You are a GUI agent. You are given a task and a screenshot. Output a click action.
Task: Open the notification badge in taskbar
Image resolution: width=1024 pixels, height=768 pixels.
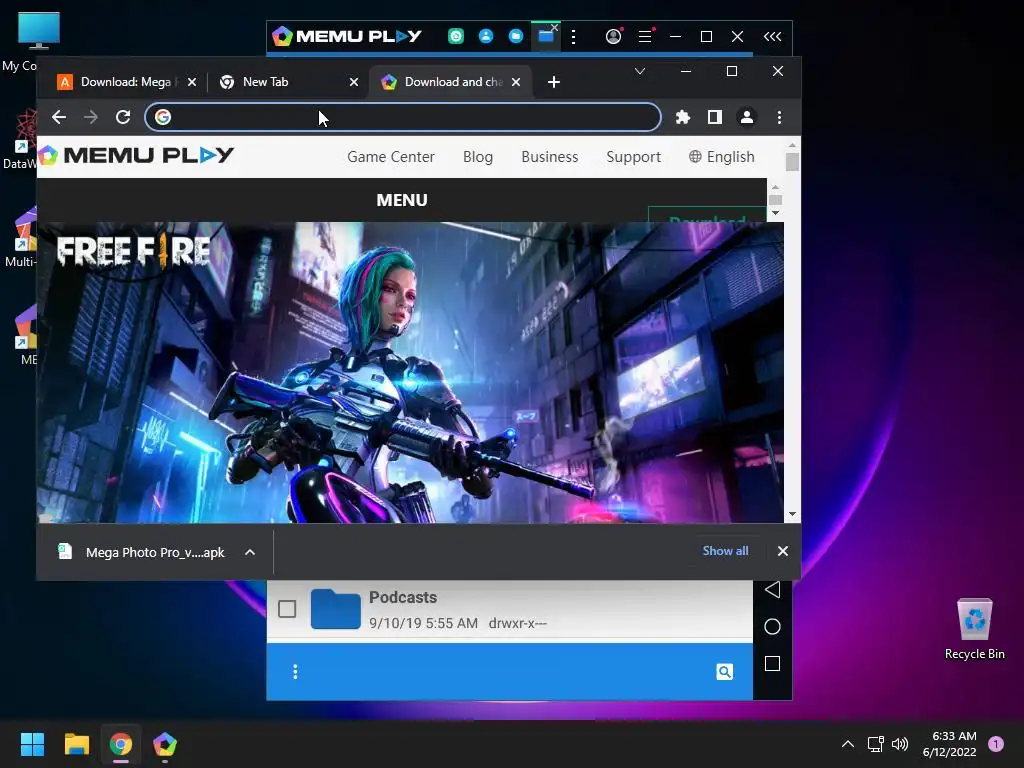[996, 744]
